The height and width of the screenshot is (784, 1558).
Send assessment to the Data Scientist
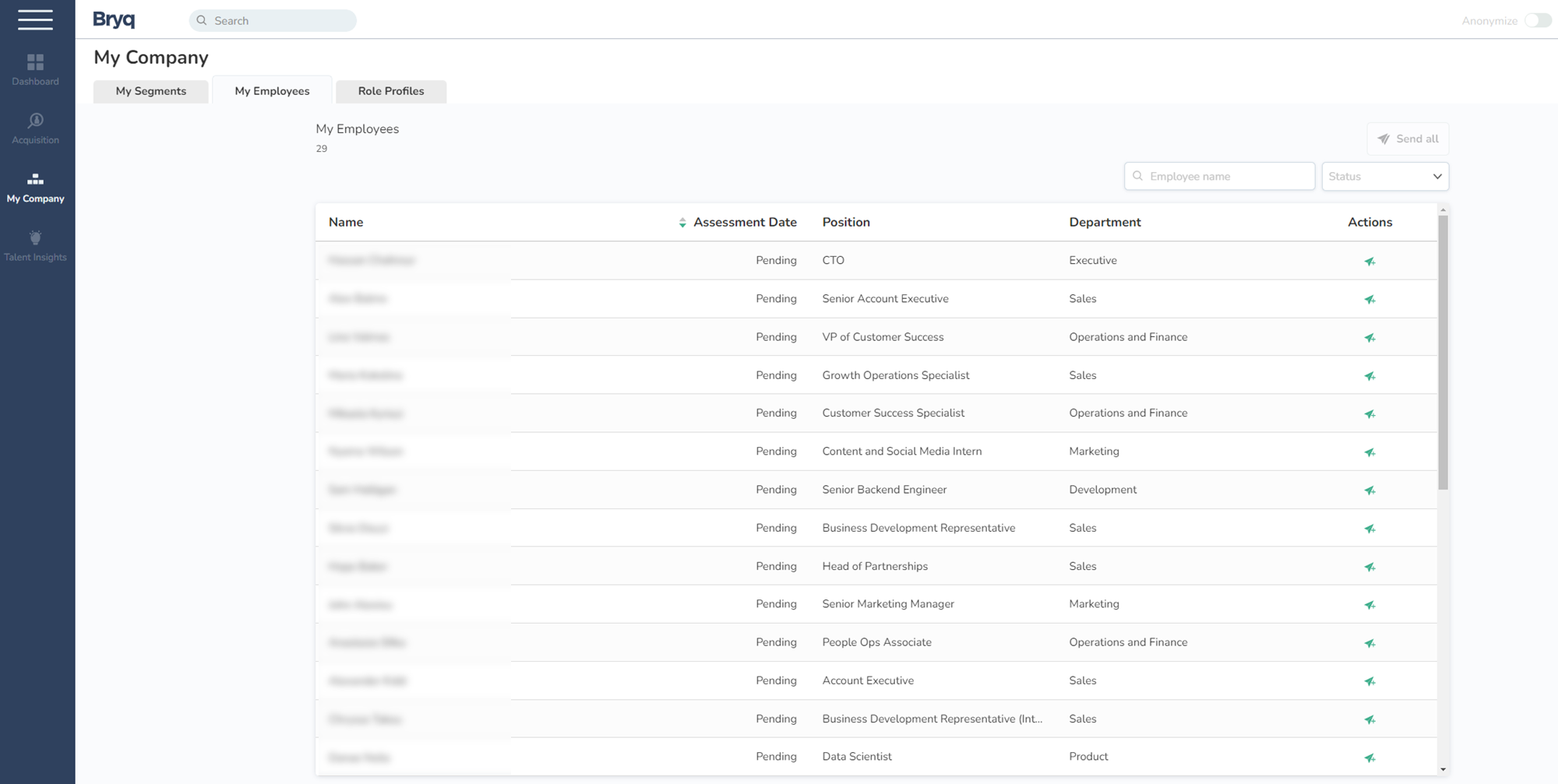[1369, 758]
